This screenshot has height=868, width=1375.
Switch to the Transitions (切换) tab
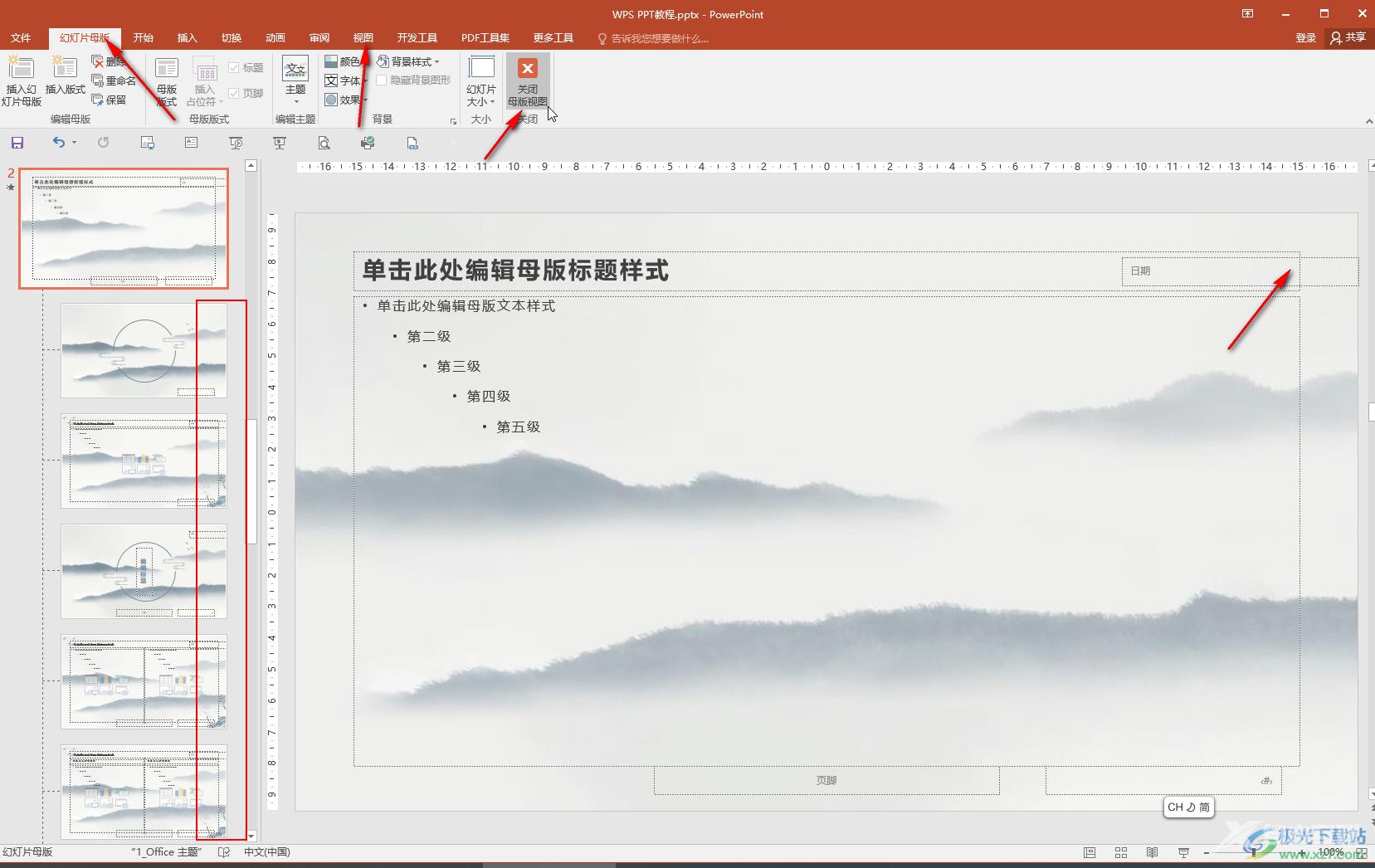pyautogui.click(x=232, y=38)
